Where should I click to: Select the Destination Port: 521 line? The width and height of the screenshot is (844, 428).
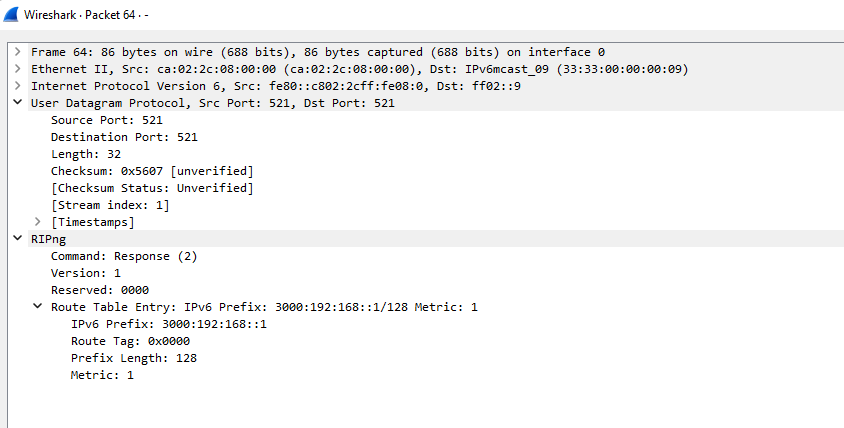pos(123,137)
